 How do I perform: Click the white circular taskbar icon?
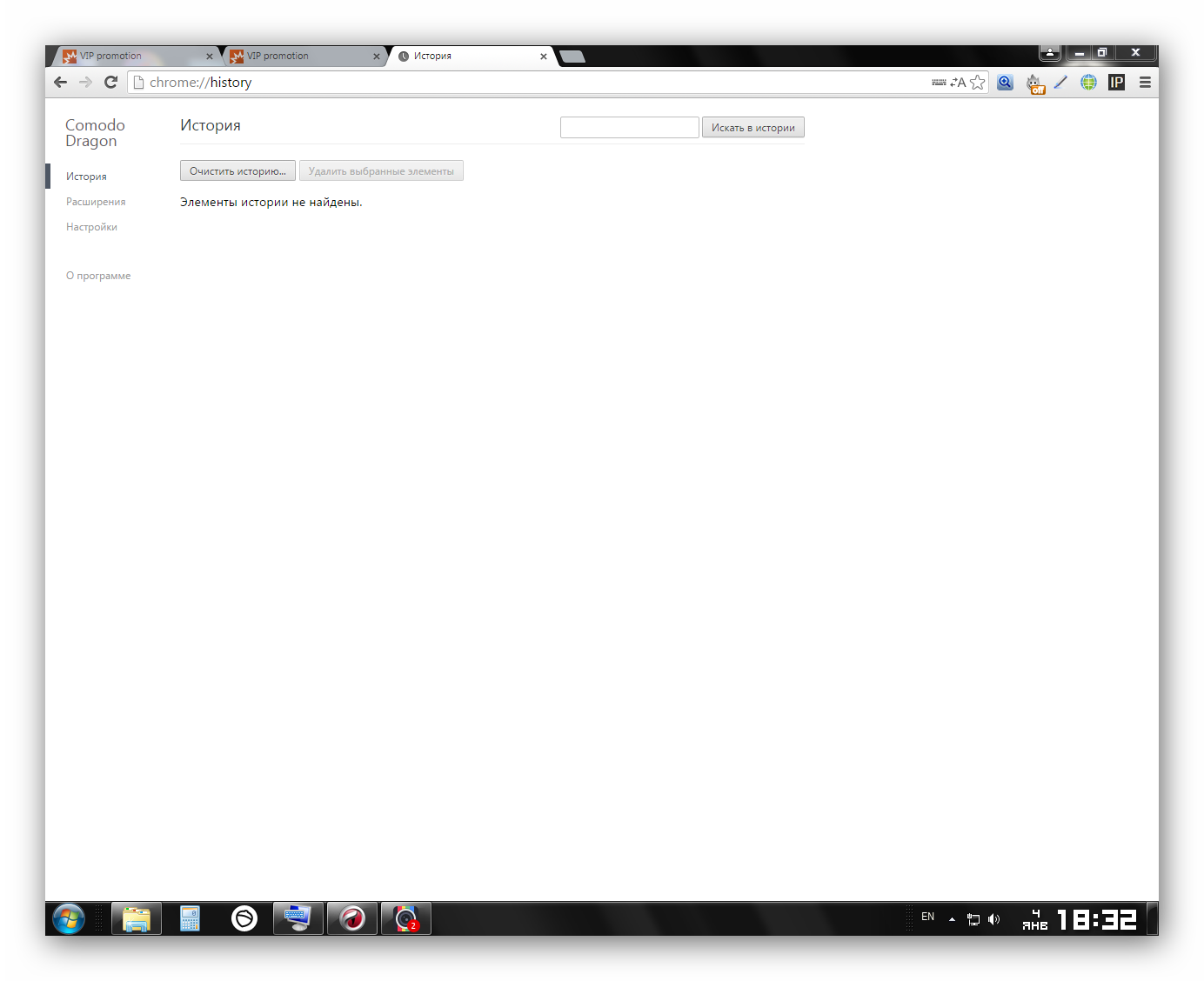[x=244, y=918]
